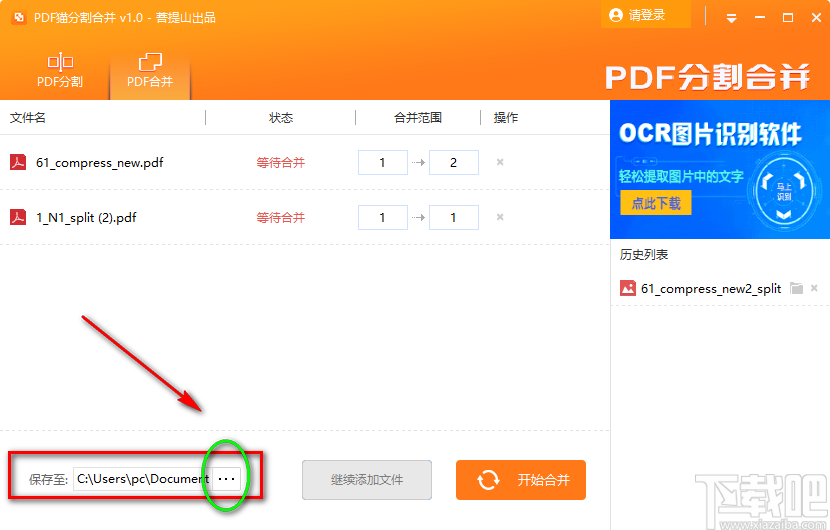Open history item 61_compress_new2_split

point(711,289)
